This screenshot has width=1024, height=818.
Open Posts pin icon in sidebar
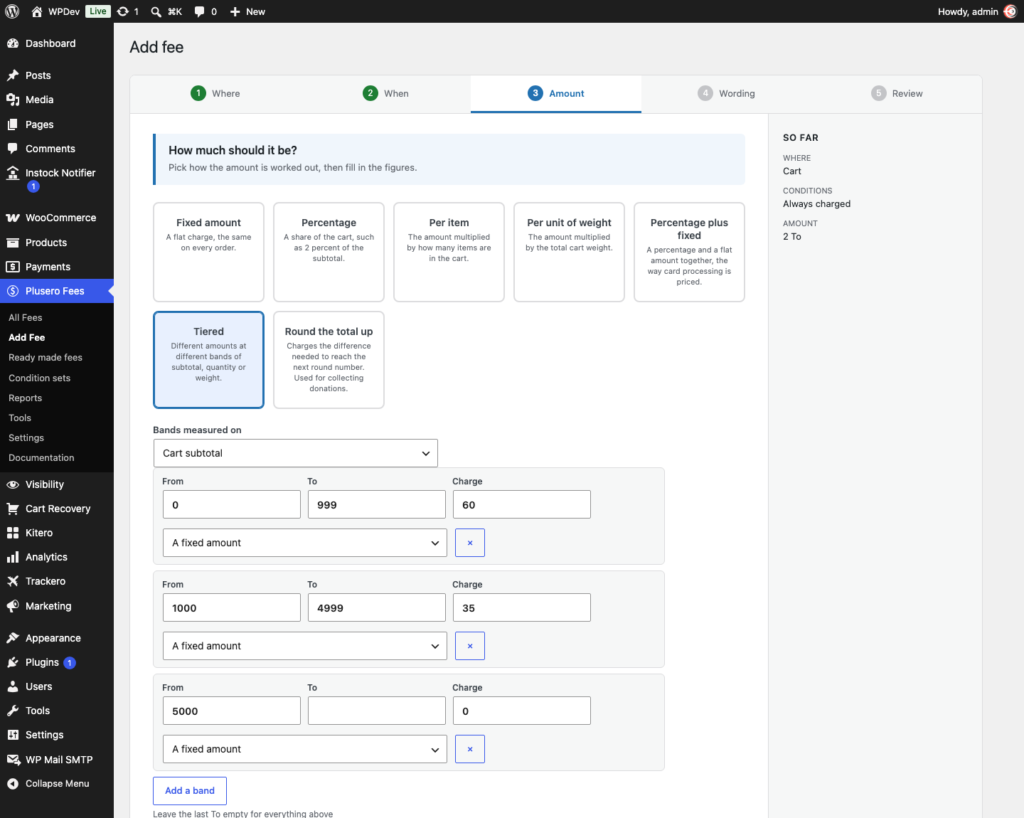pos(12,75)
